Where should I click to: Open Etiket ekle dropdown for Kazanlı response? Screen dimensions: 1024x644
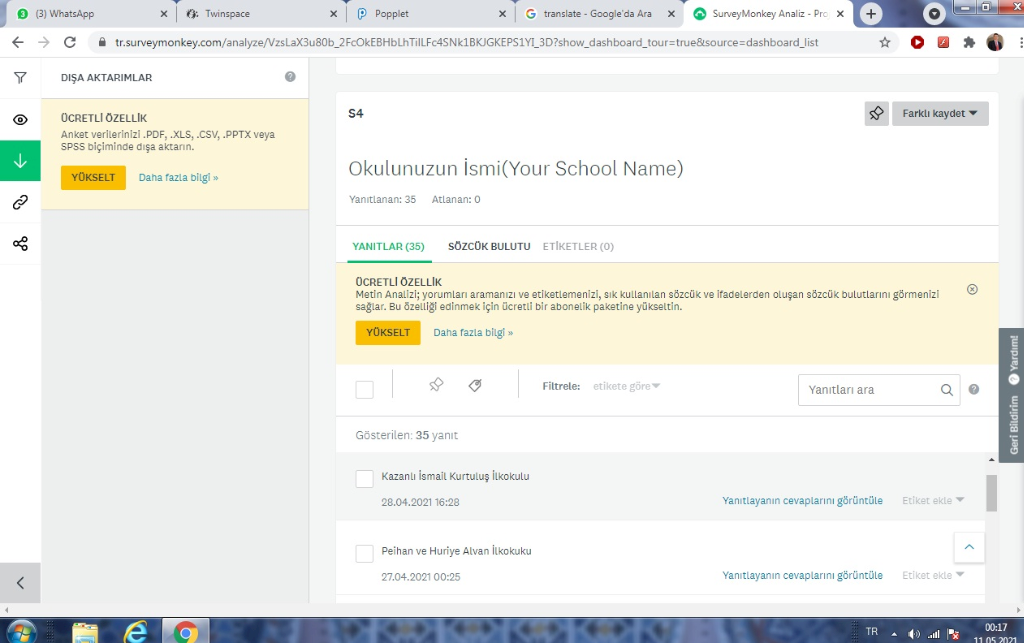(x=933, y=500)
